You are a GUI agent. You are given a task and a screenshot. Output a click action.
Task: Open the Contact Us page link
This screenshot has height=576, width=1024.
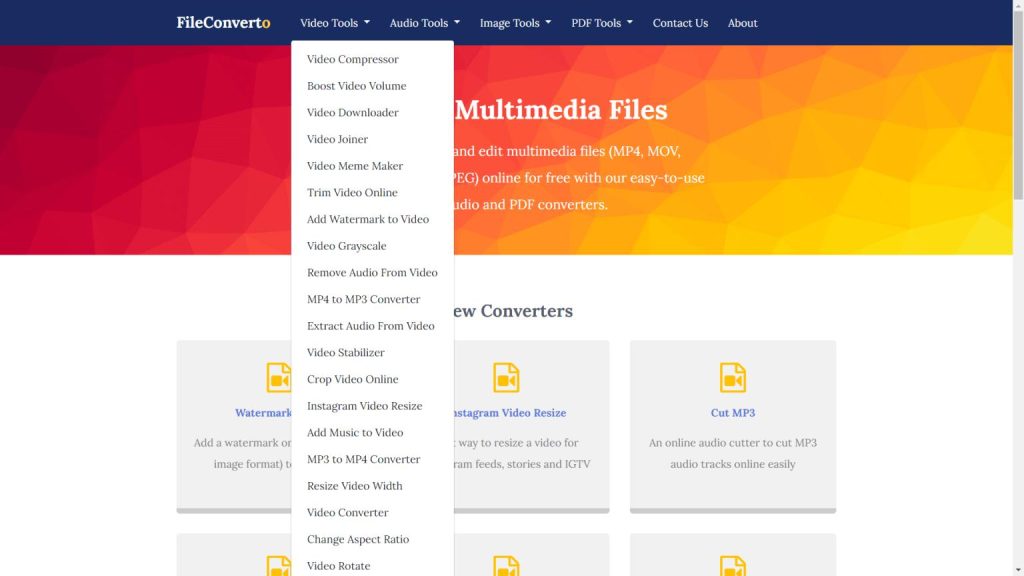(680, 23)
